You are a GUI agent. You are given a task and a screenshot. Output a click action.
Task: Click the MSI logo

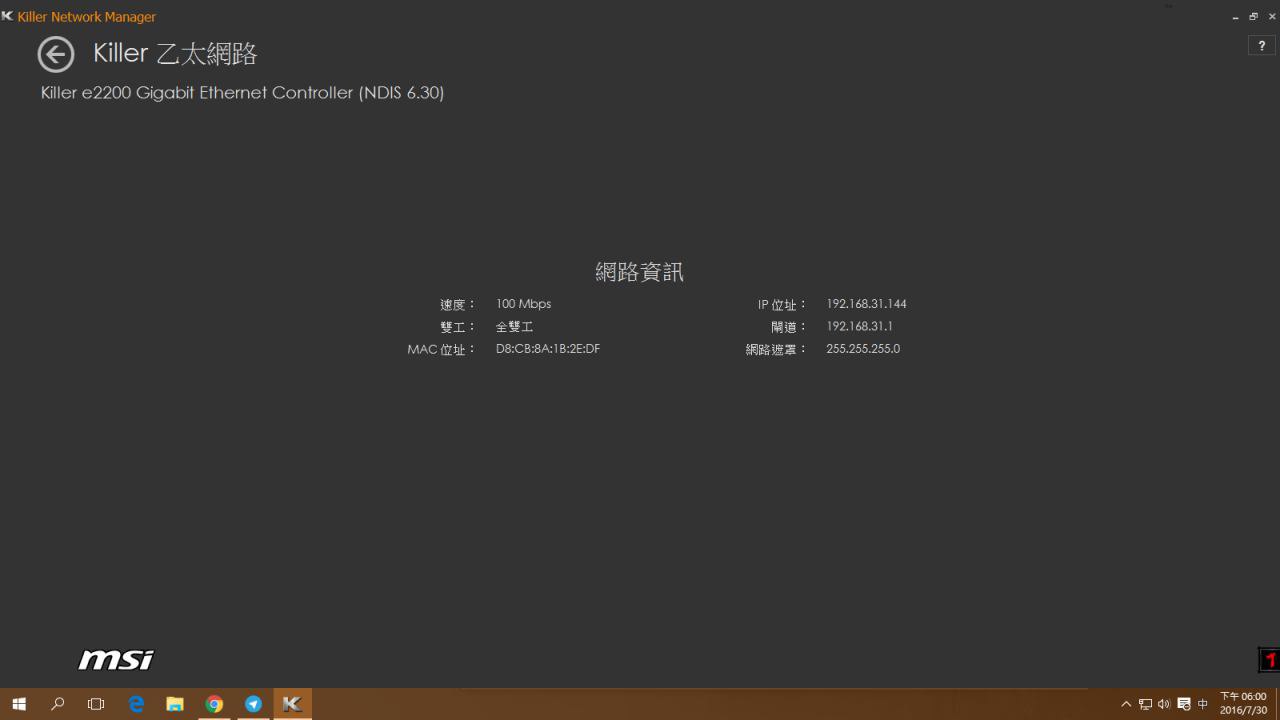116,659
